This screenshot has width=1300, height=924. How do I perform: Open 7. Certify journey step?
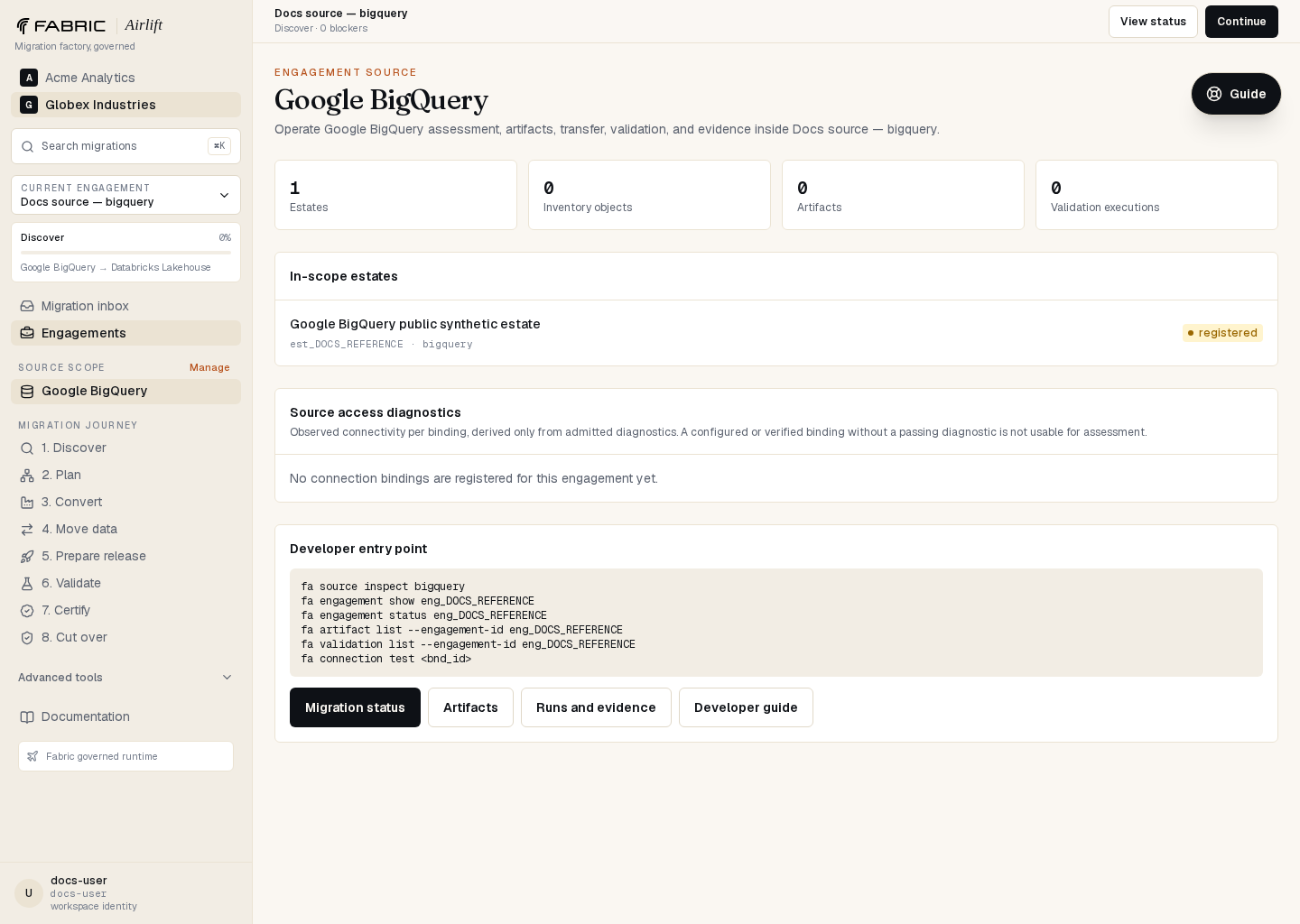(125, 610)
